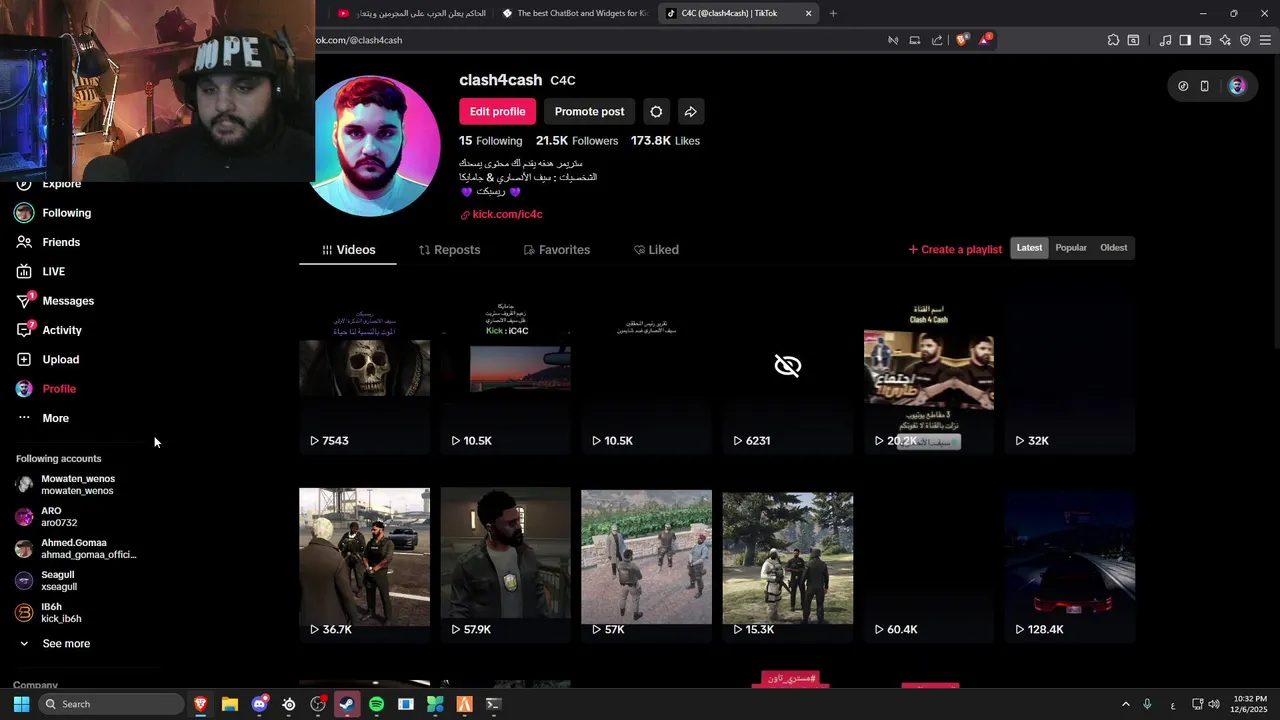Click the Brave VPN shield icon
The height and width of the screenshot is (720, 1280).
pos(1245,40)
